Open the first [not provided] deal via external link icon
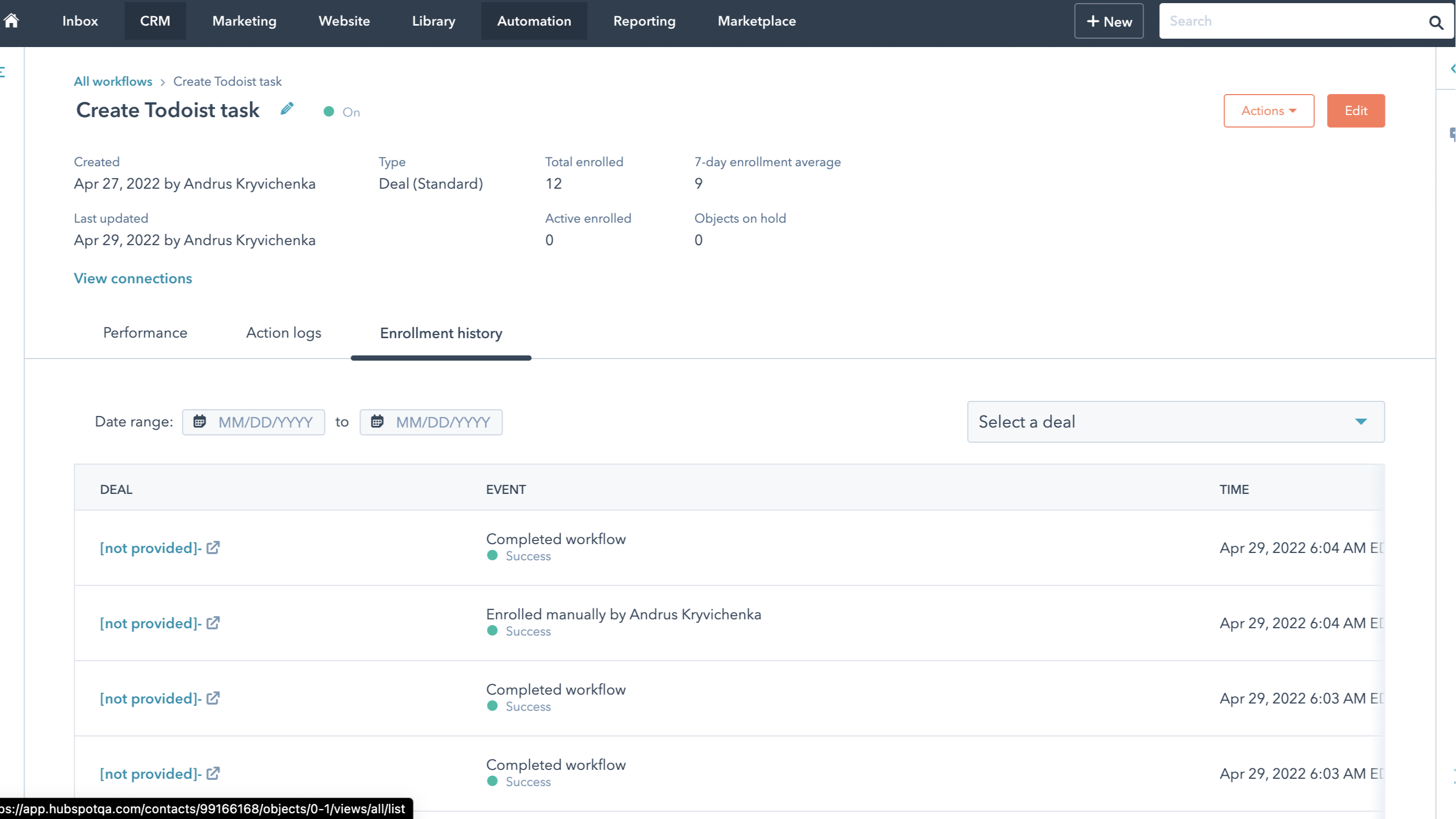The height and width of the screenshot is (819, 1456). (x=213, y=548)
